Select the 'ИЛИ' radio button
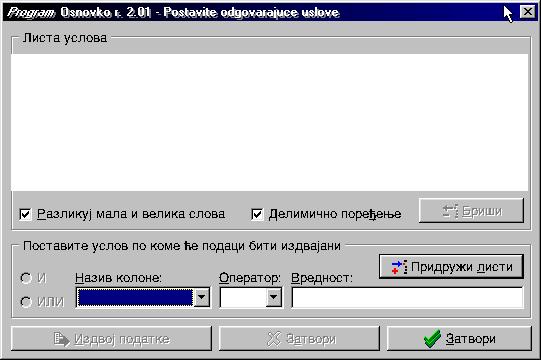Screen dimensions: 541x360 26,302
